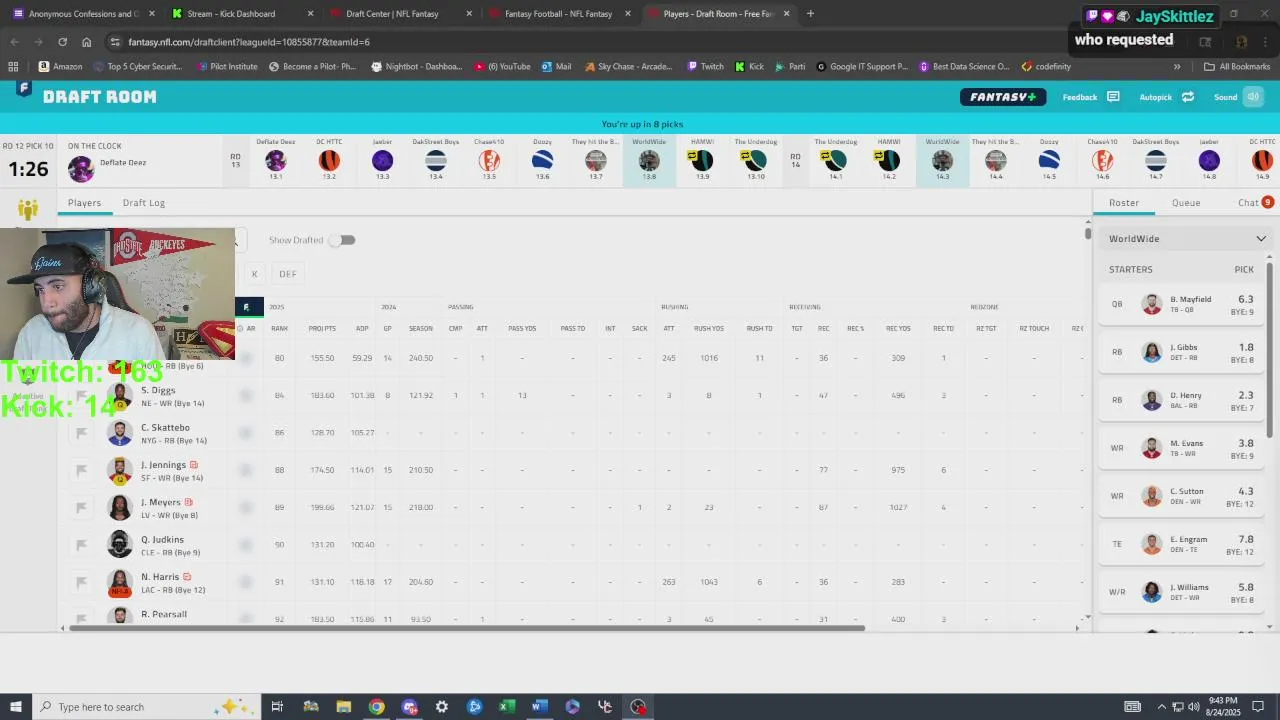
Task: Sort by the ADP column header
Action: pos(362,329)
